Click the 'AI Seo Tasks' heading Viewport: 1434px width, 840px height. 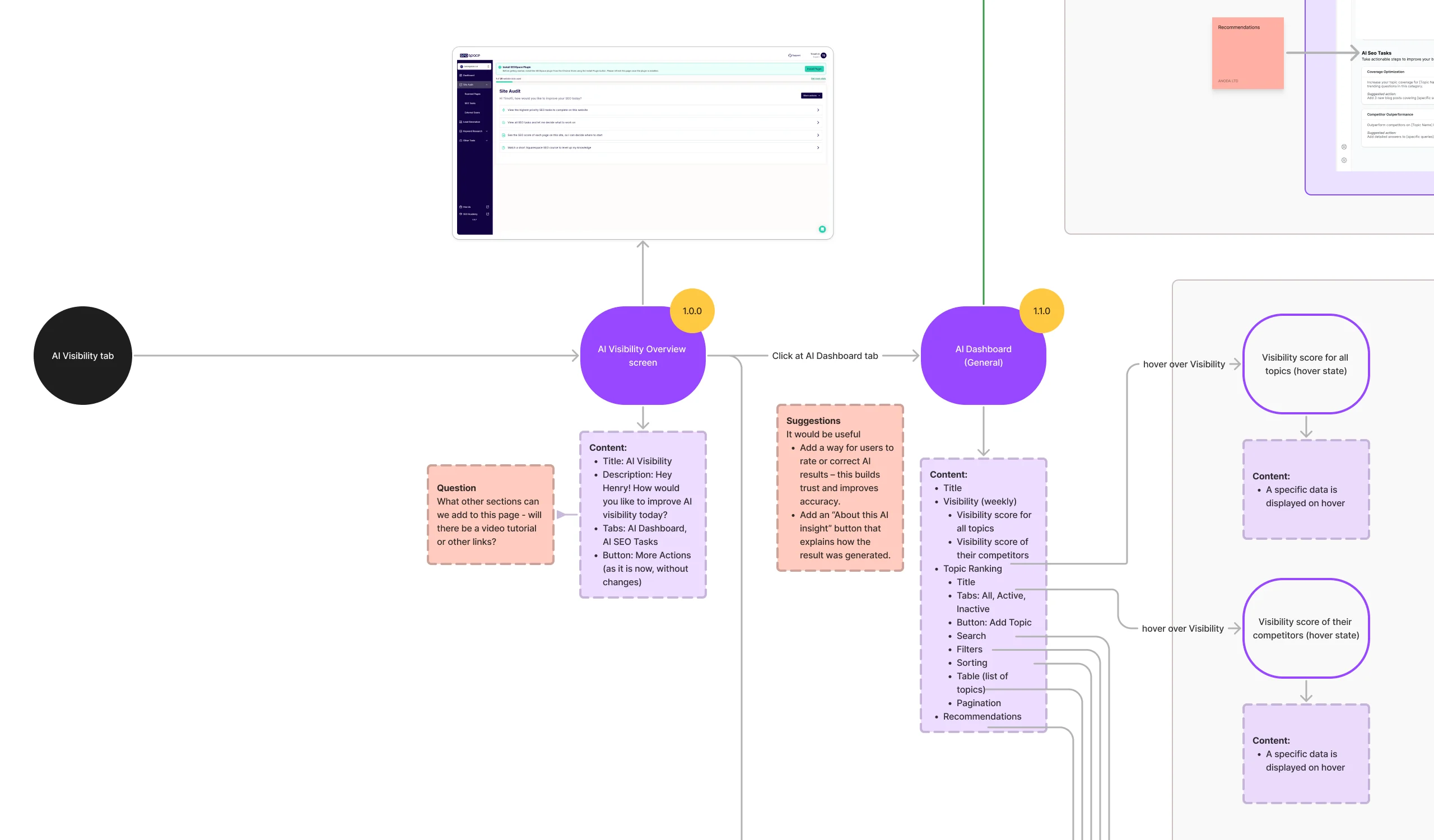(1376, 53)
